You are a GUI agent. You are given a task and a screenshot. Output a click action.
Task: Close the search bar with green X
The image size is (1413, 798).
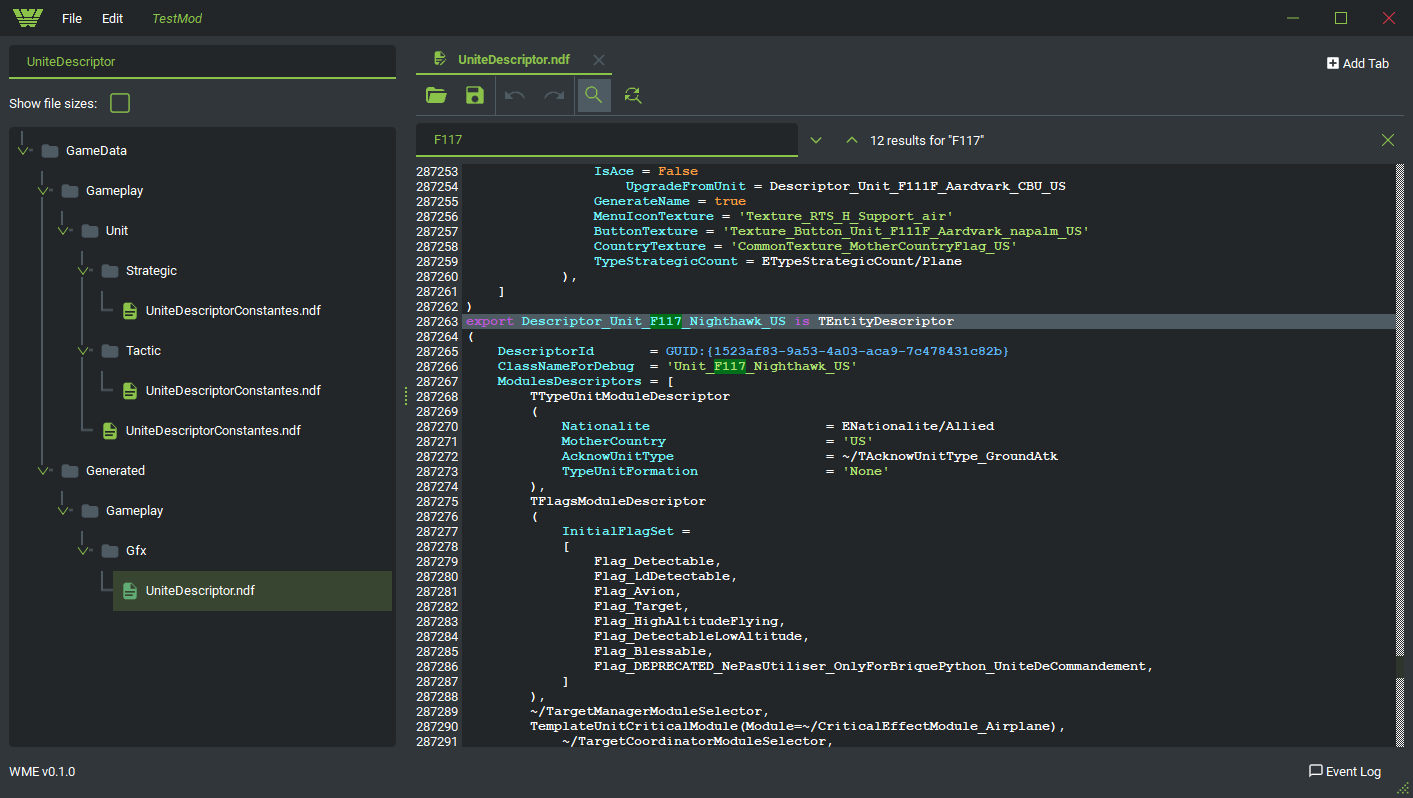point(1387,140)
